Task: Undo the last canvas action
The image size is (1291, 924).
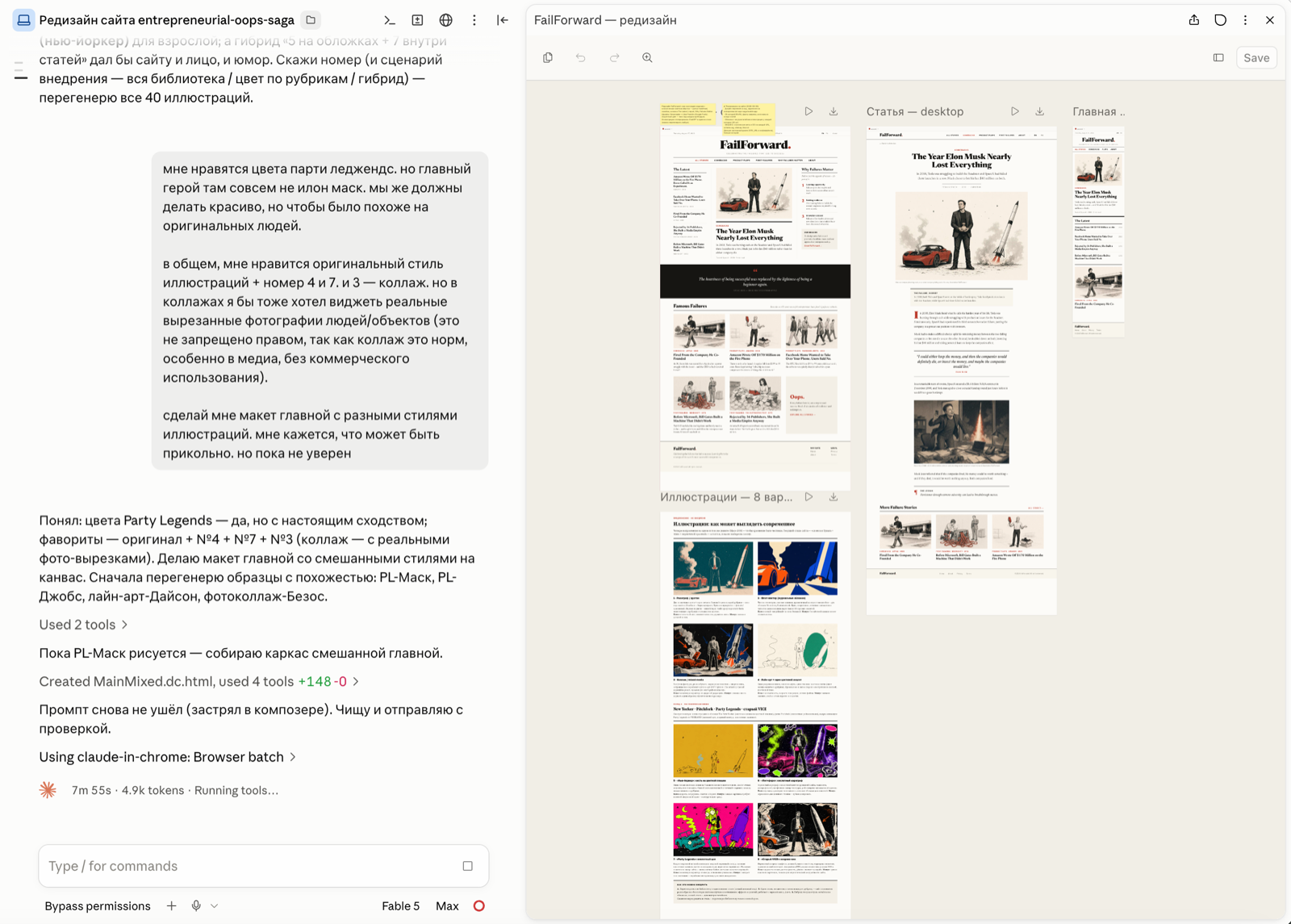Action: point(581,58)
